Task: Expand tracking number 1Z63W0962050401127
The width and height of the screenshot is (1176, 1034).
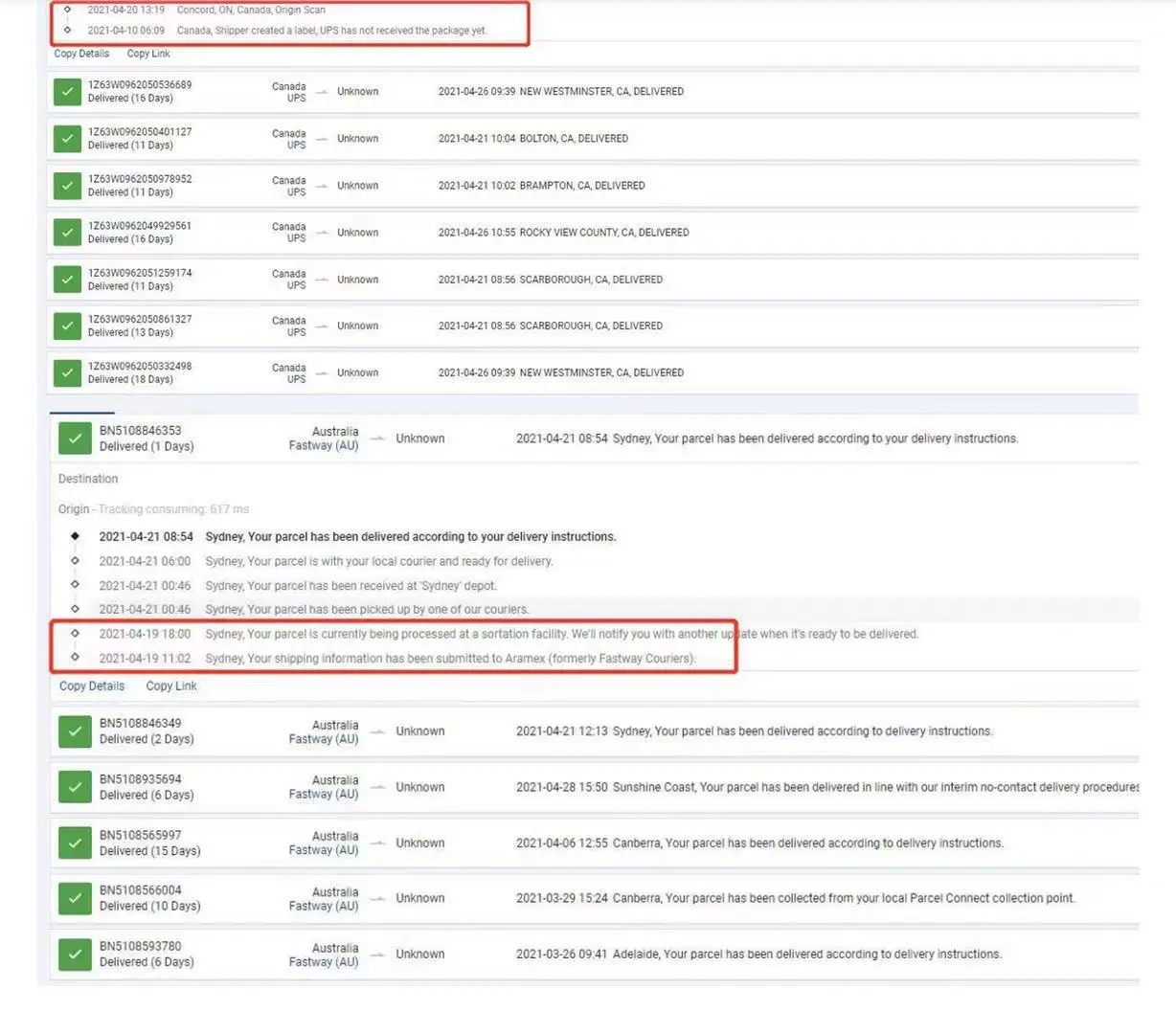Action: tap(140, 131)
